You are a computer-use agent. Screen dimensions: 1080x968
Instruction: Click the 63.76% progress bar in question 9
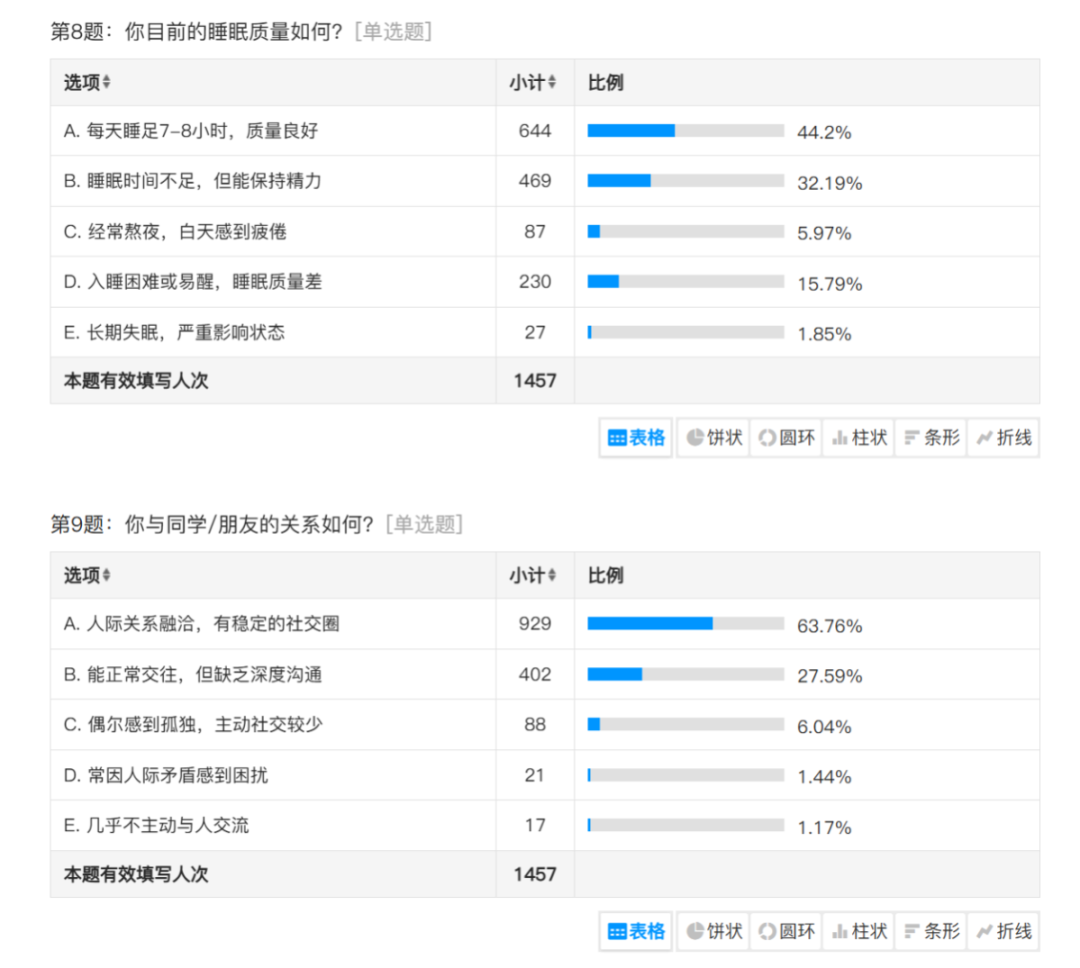(x=685, y=624)
